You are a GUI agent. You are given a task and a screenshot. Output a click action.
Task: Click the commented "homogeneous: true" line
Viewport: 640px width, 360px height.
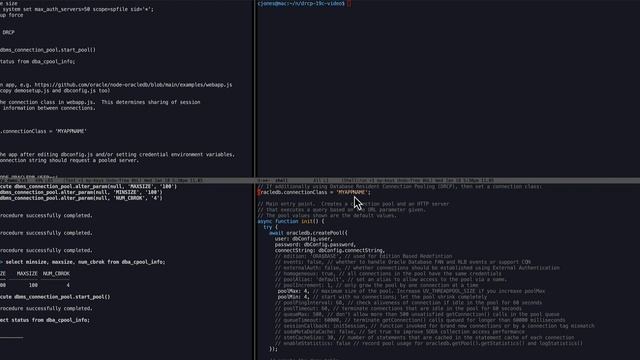click(x=388, y=273)
